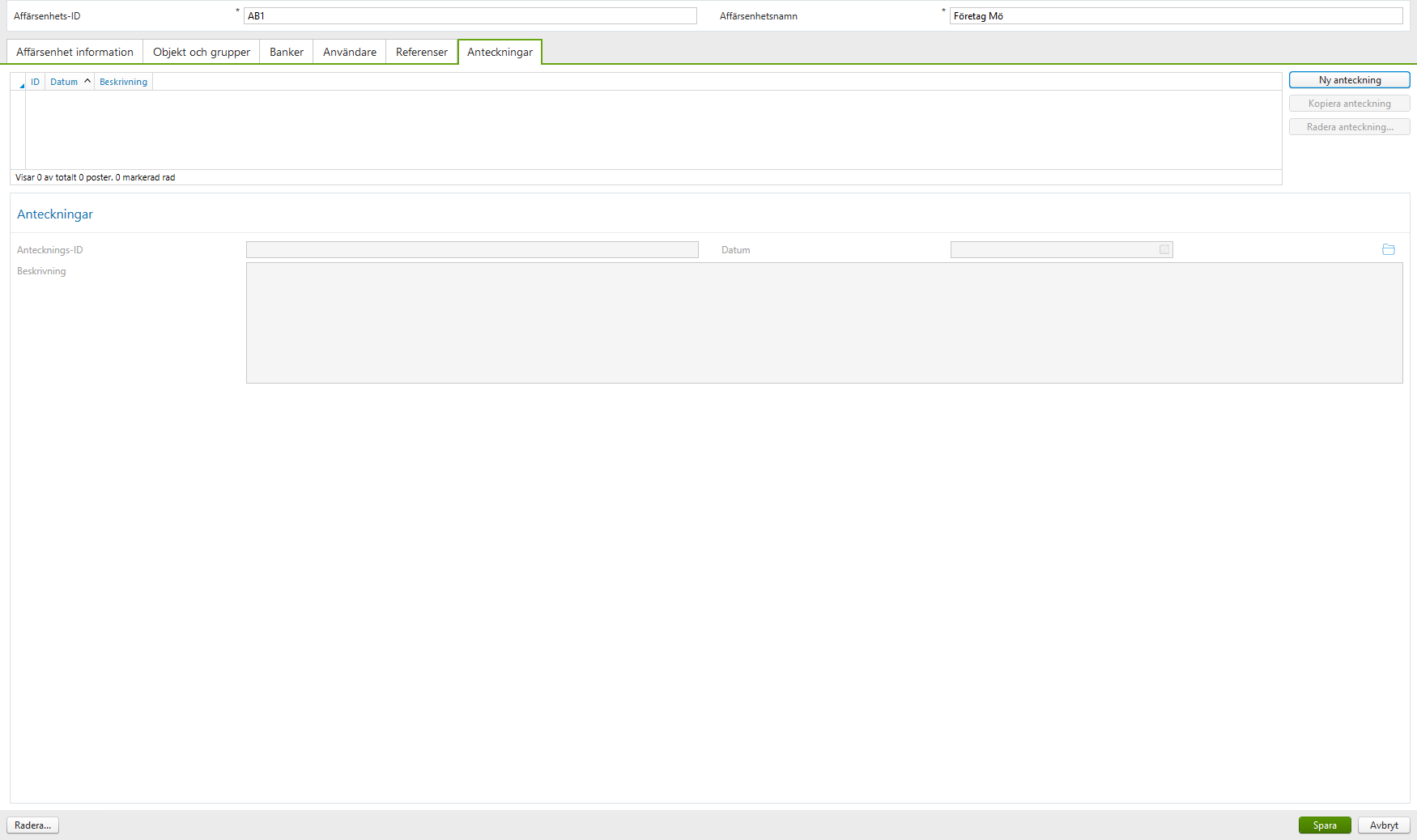Switch to the Banker tab
The image size is (1417, 840).
[x=285, y=51]
